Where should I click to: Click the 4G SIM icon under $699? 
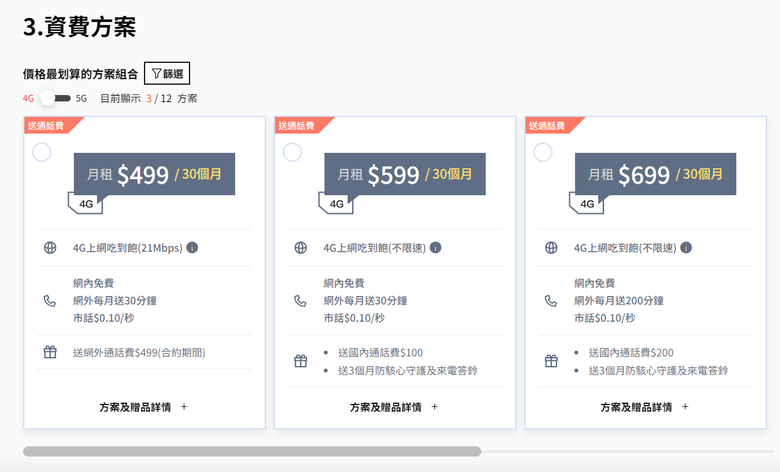[x=587, y=204]
